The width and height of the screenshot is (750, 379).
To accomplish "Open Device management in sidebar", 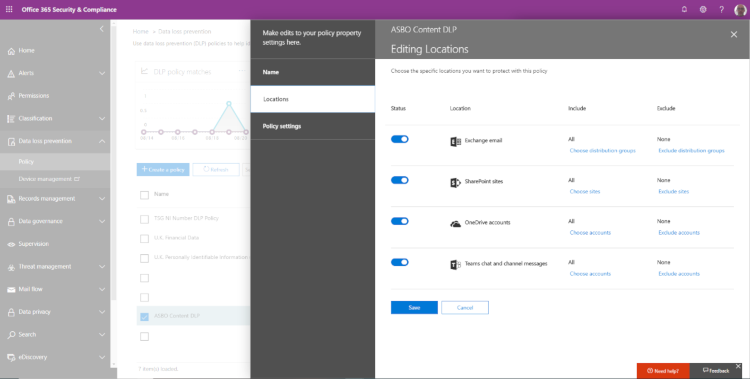I will click(55, 179).
